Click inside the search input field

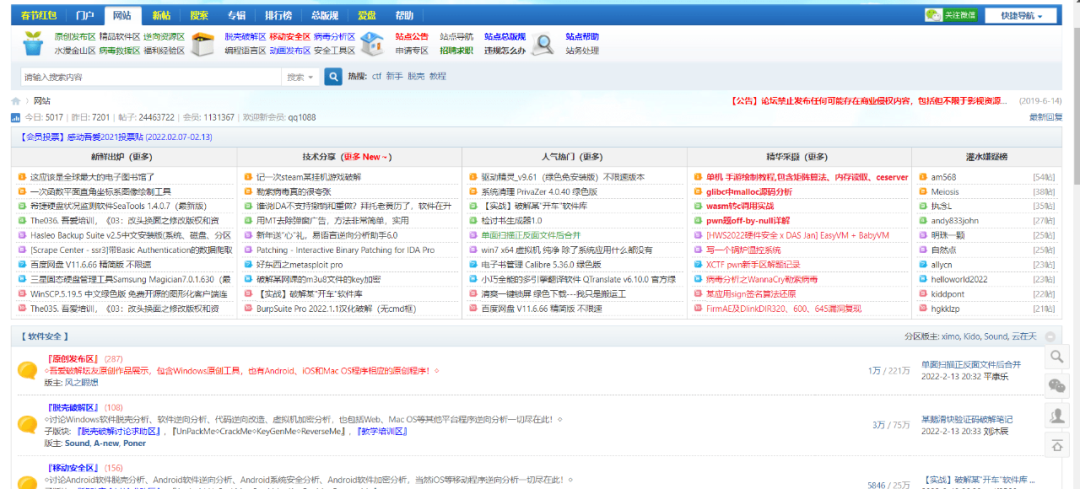pyautogui.click(x=150, y=76)
